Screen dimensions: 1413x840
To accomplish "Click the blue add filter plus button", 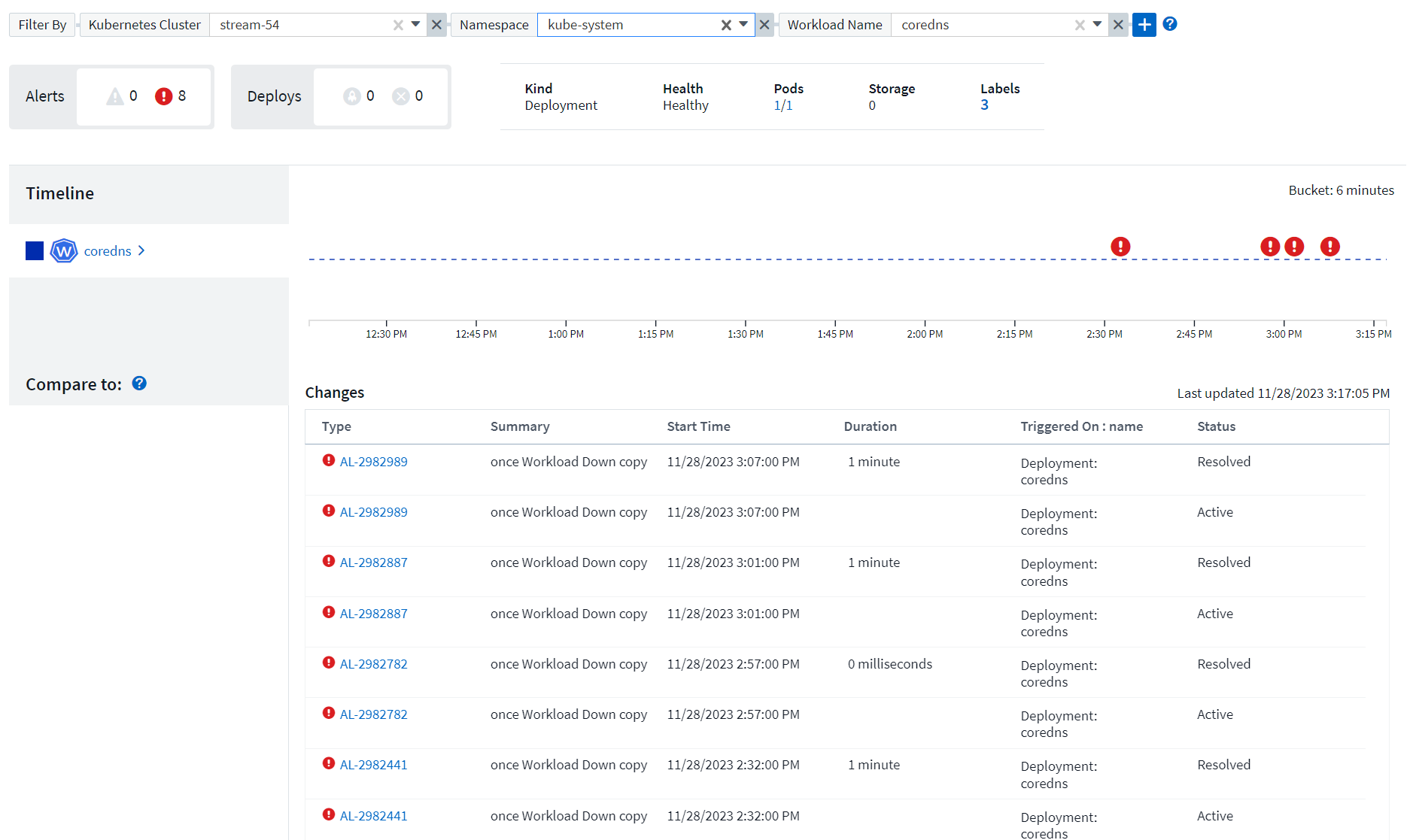I will (1144, 25).
